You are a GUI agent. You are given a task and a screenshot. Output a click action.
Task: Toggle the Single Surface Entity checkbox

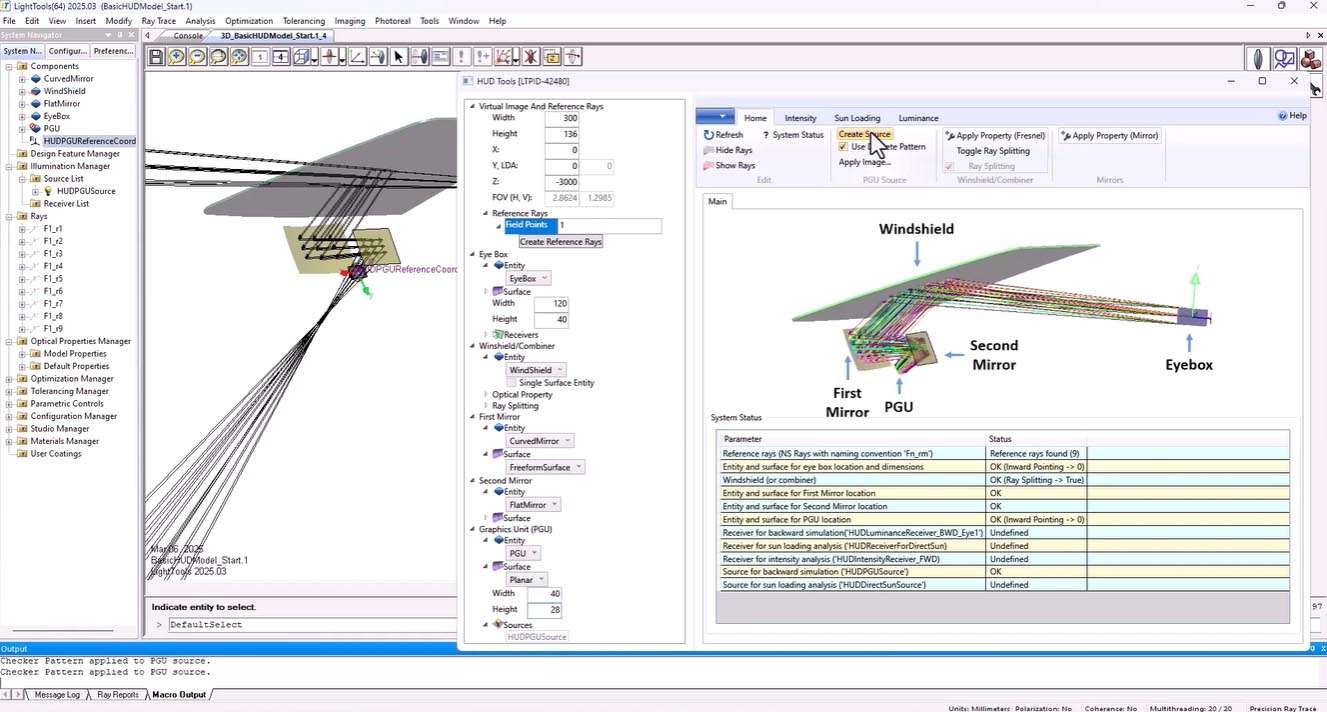(512, 383)
